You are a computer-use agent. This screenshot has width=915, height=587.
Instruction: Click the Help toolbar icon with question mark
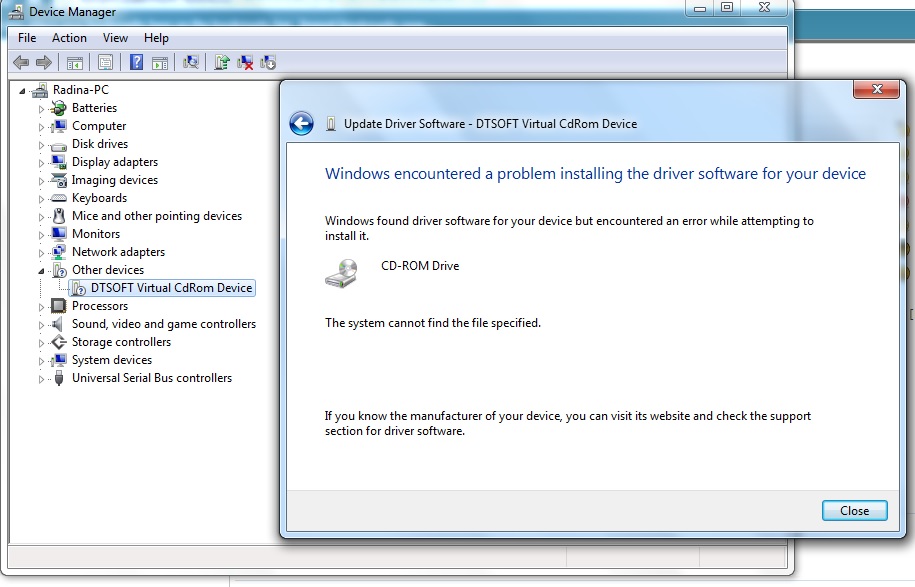click(x=136, y=62)
